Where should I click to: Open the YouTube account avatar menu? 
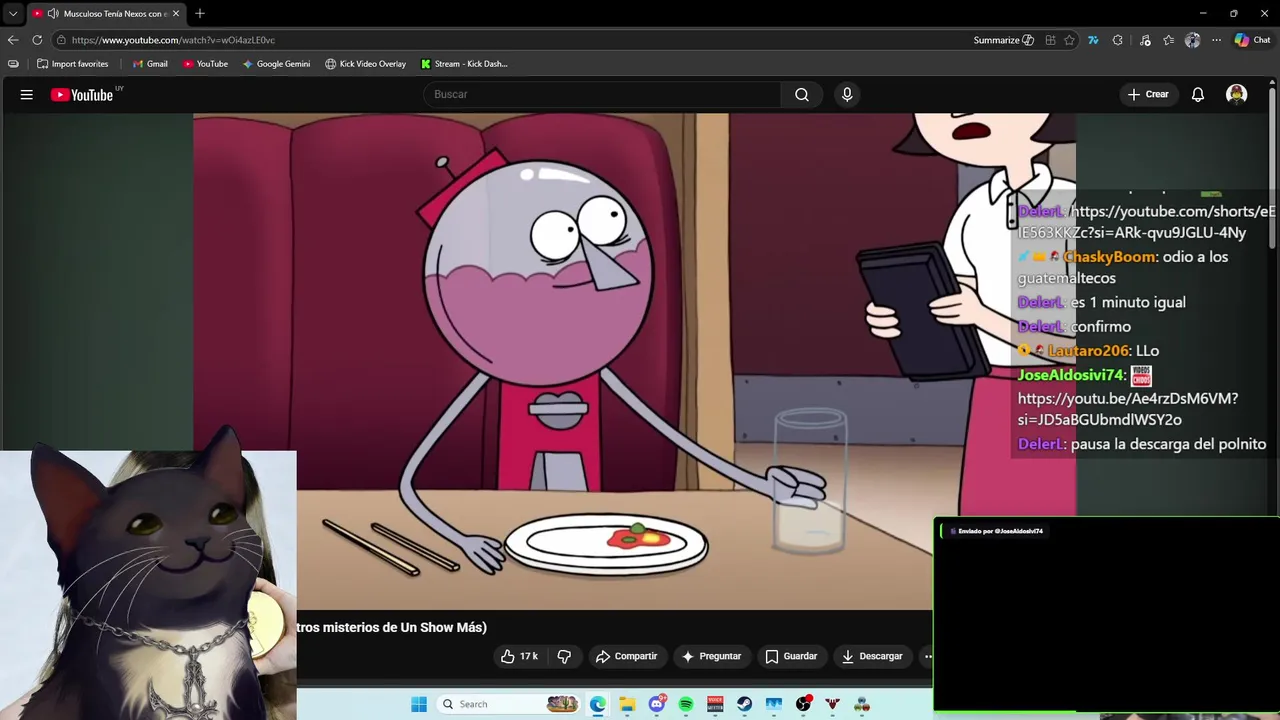(1237, 94)
